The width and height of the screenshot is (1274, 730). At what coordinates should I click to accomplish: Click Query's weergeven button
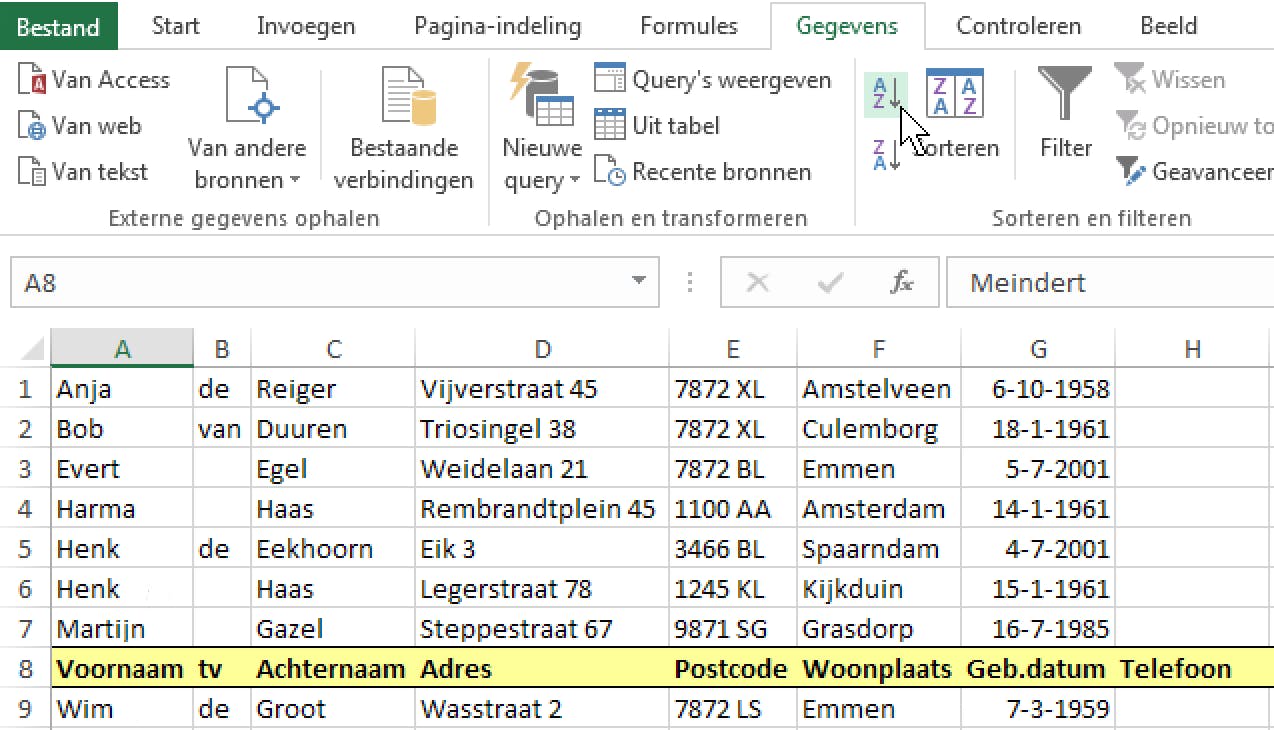pos(713,80)
